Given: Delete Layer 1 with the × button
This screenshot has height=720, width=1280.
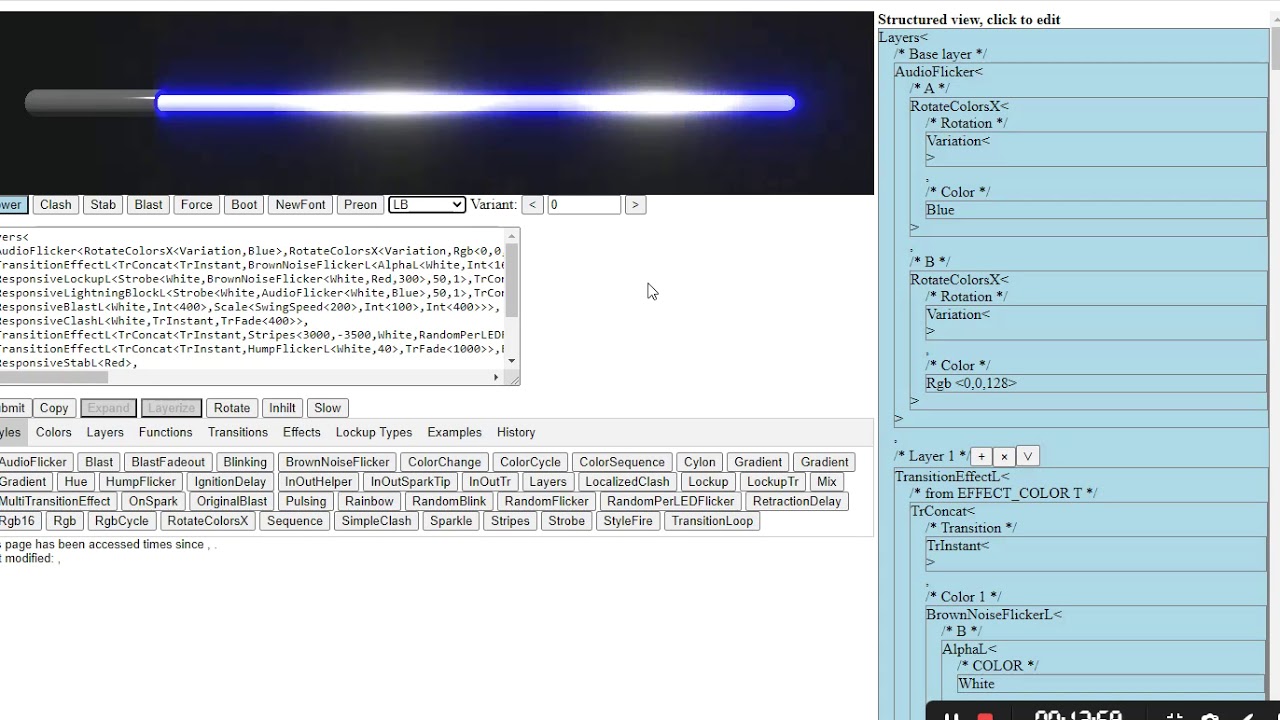Looking at the screenshot, I should 1004,456.
